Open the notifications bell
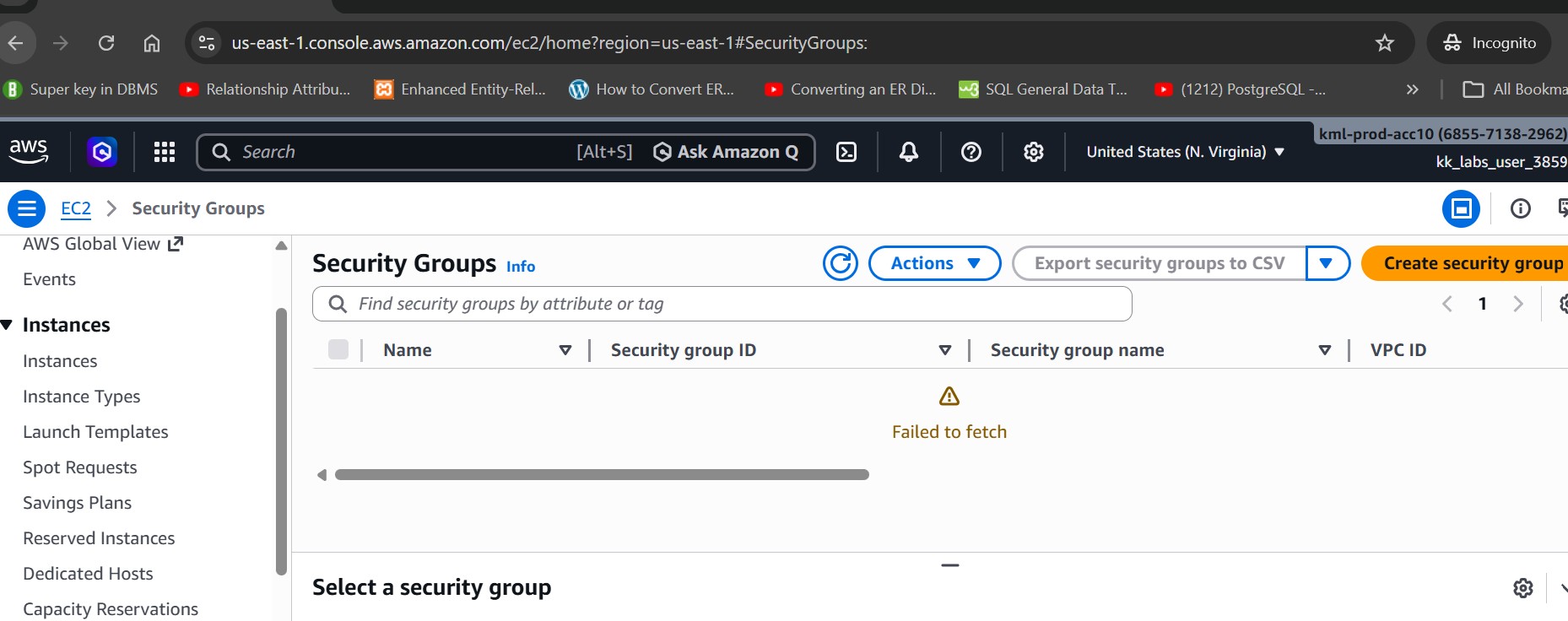1568x621 pixels. point(909,152)
